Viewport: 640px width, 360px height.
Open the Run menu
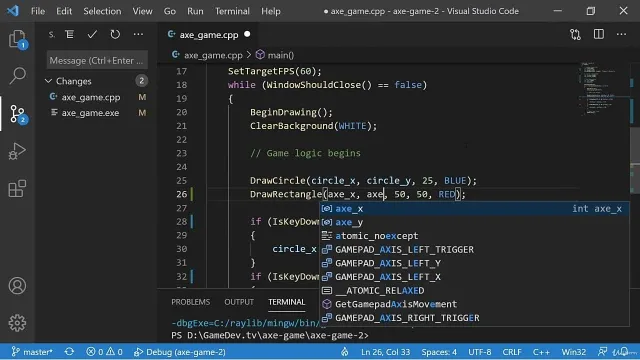tap(195, 11)
